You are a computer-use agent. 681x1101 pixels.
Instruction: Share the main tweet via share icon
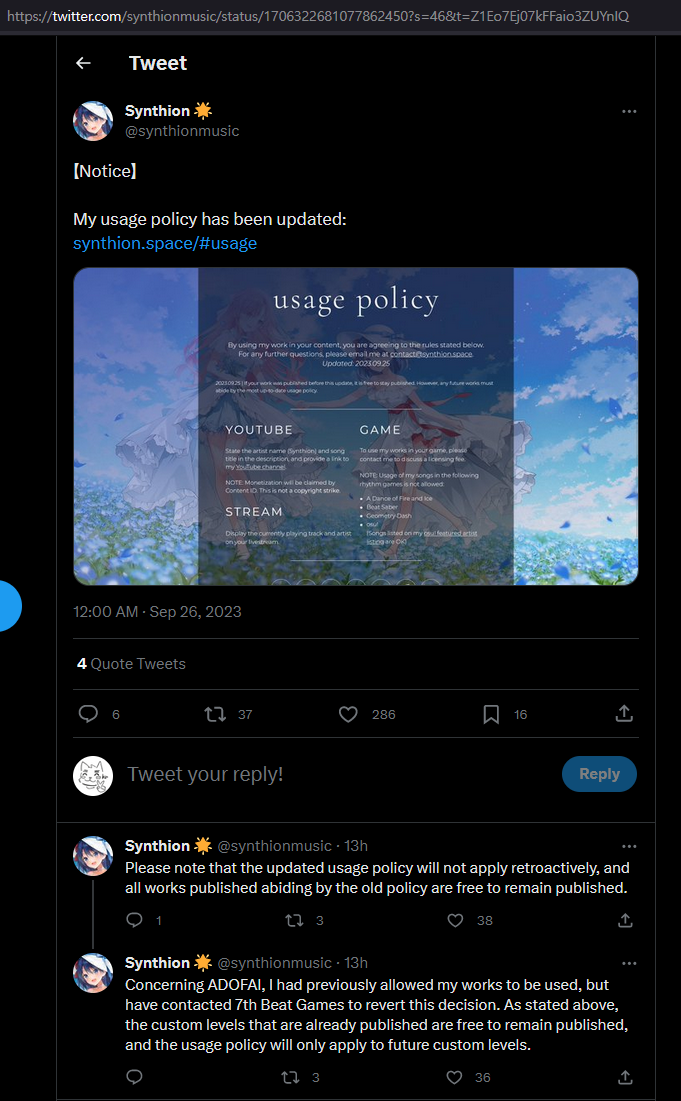coord(624,714)
